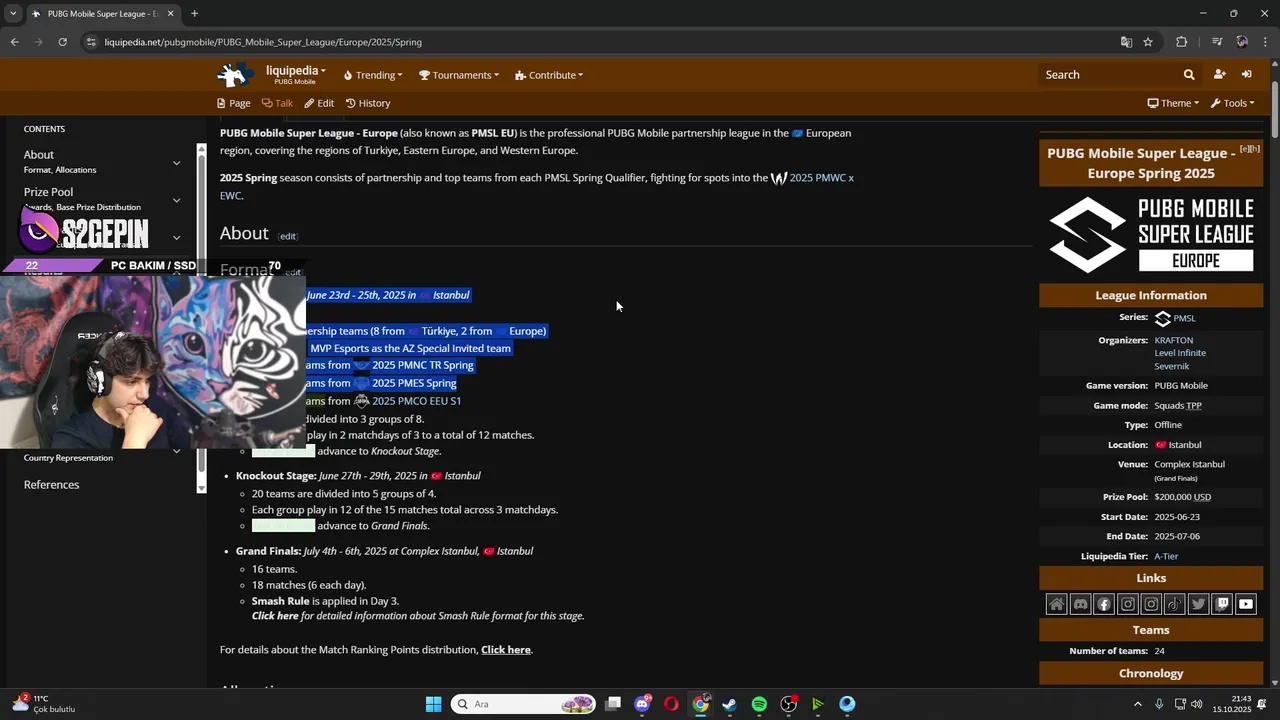Open Spotify from the taskbar
The height and width of the screenshot is (720, 1280).
click(759, 704)
